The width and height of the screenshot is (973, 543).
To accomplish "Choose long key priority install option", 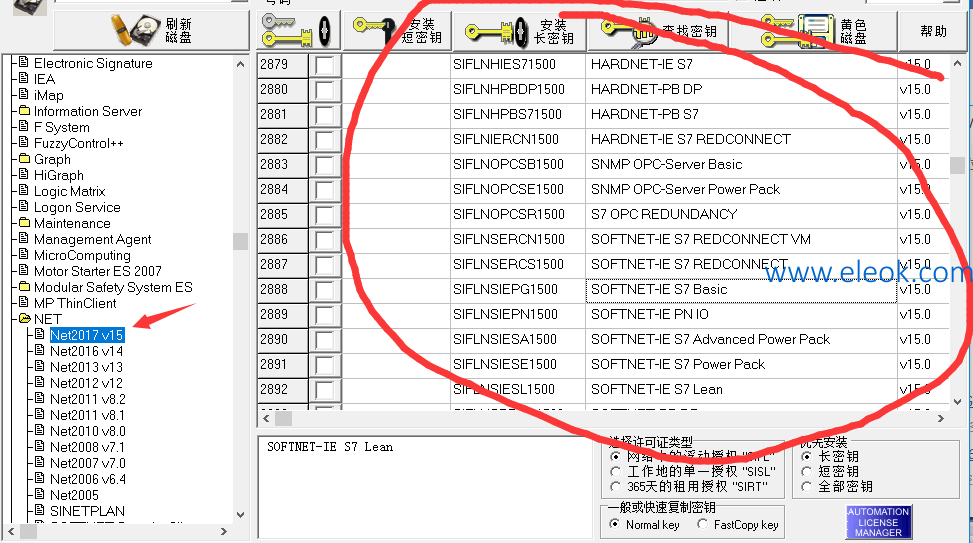I will coord(807,456).
